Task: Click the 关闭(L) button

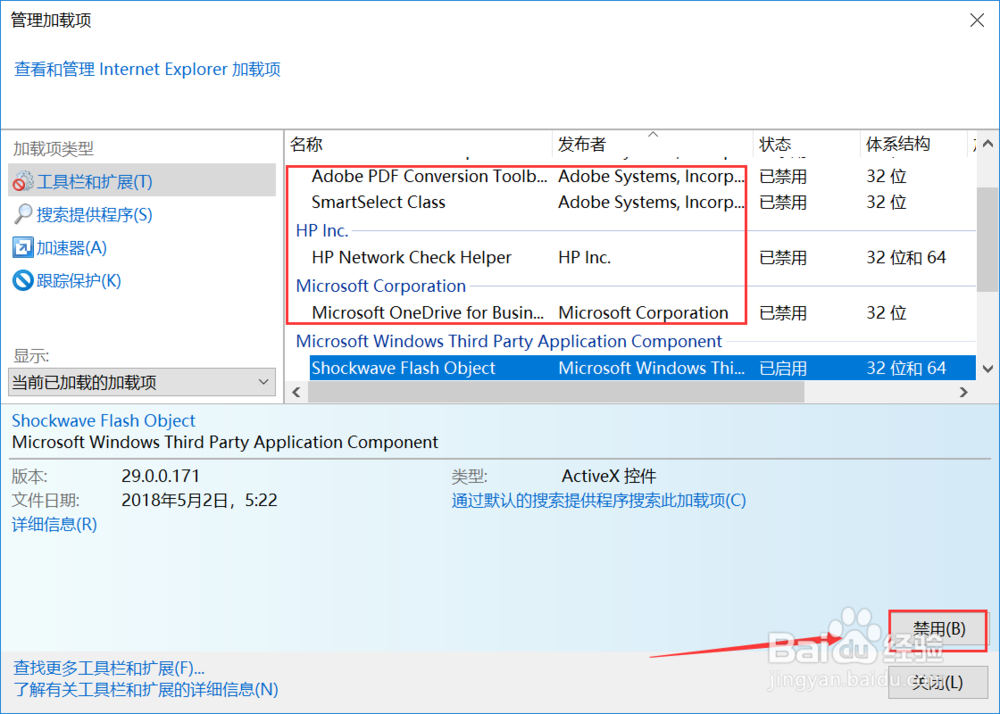Action: point(938,683)
